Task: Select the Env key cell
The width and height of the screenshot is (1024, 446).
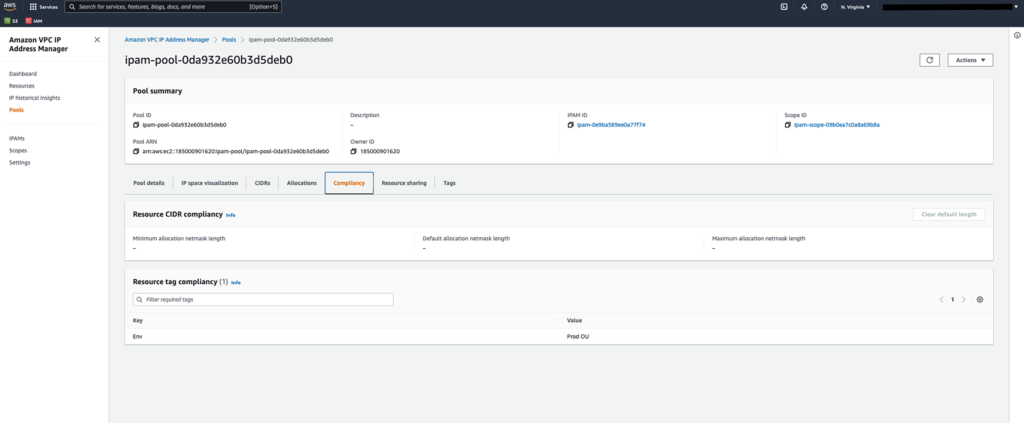Action: pos(137,336)
